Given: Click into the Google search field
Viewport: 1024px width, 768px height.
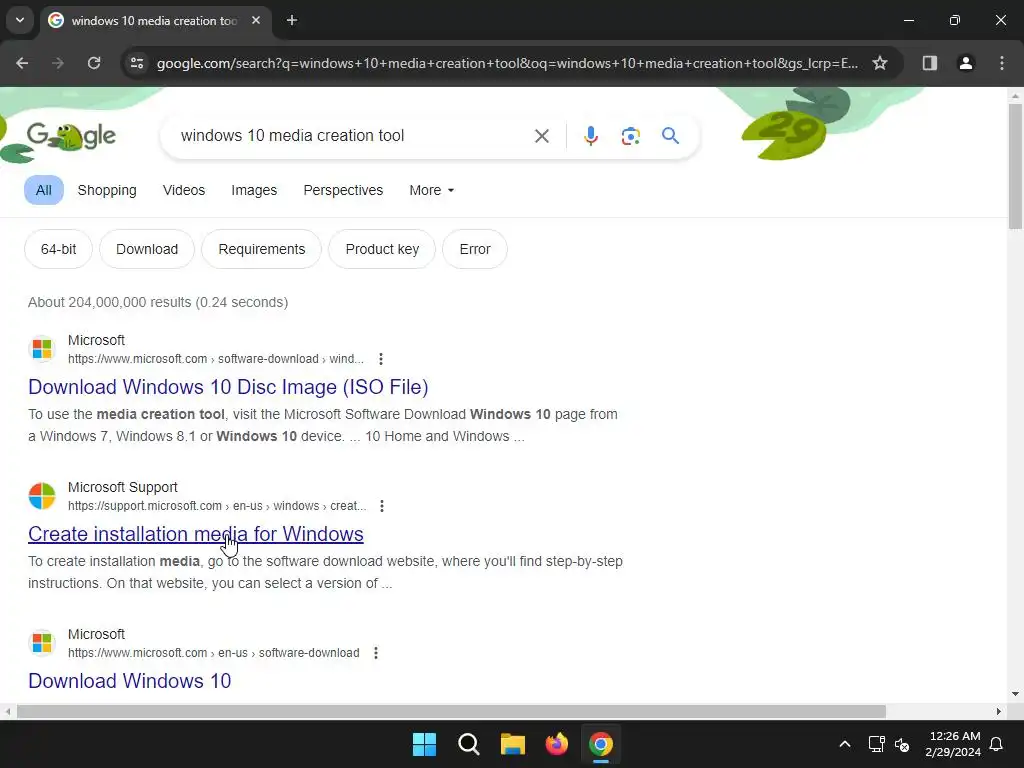Looking at the screenshot, I should click(x=353, y=136).
